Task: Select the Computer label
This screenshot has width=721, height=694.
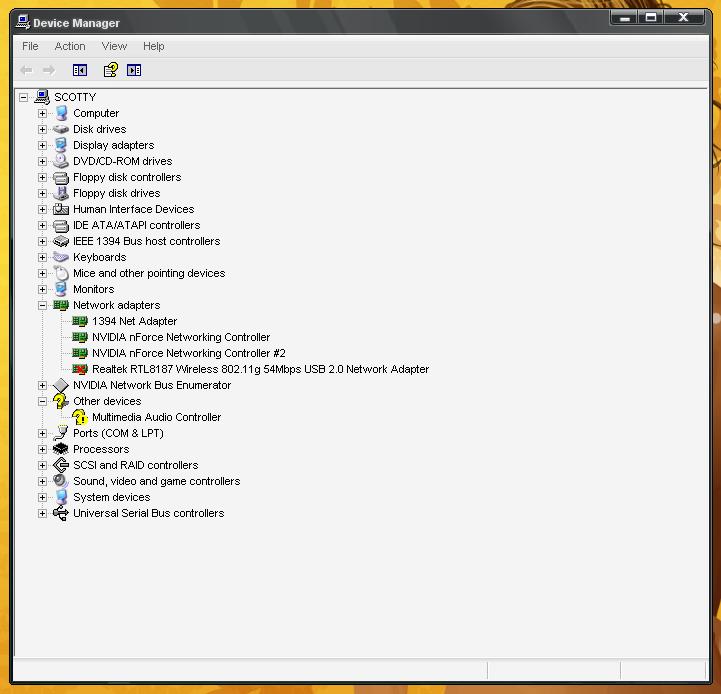Action: [x=96, y=113]
